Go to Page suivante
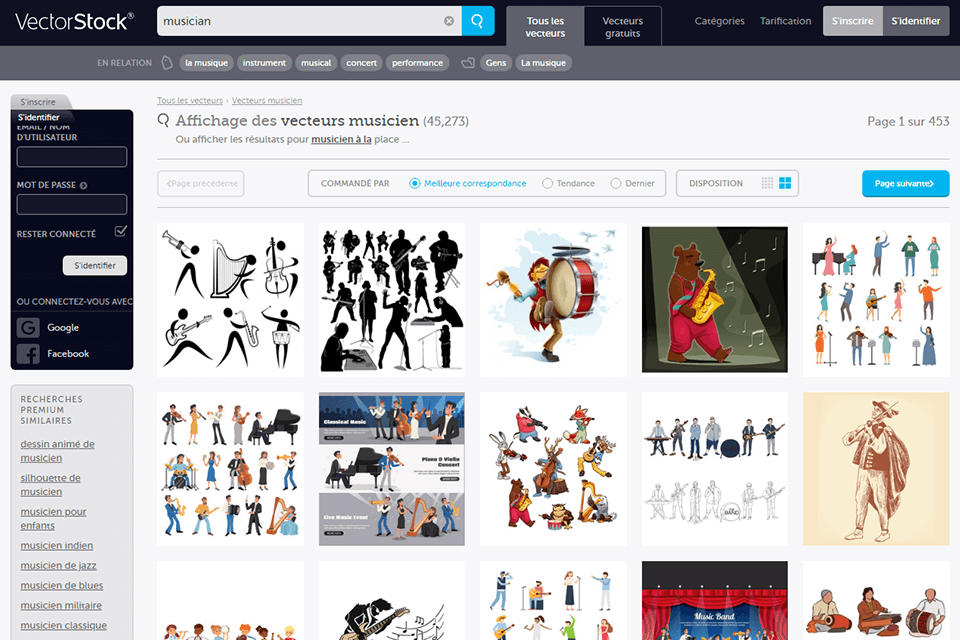This screenshot has height=640, width=960. 905,183
